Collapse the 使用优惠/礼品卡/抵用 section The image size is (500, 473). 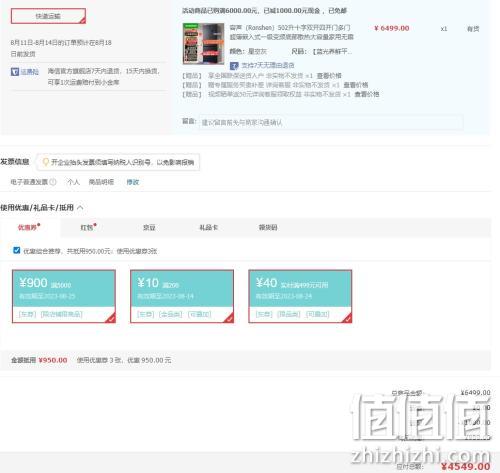[x=80, y=208]
